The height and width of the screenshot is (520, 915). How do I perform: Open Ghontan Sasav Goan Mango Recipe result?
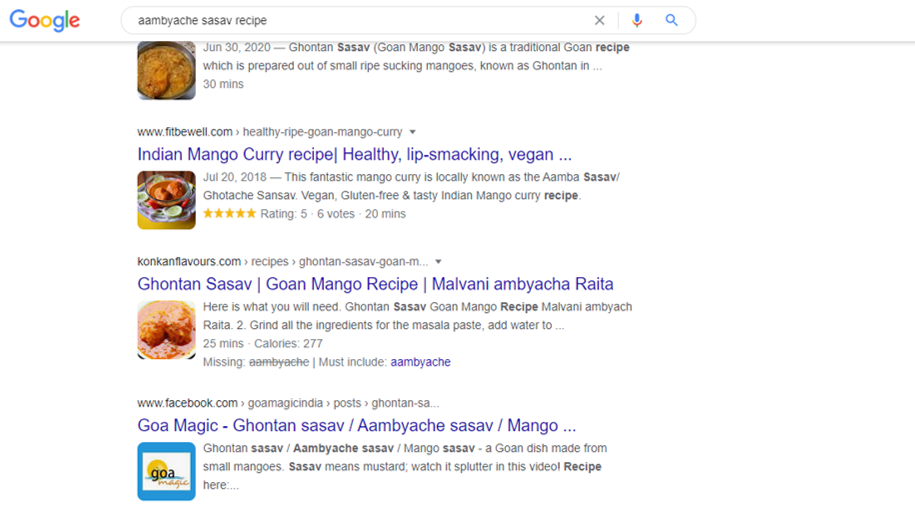375,284
